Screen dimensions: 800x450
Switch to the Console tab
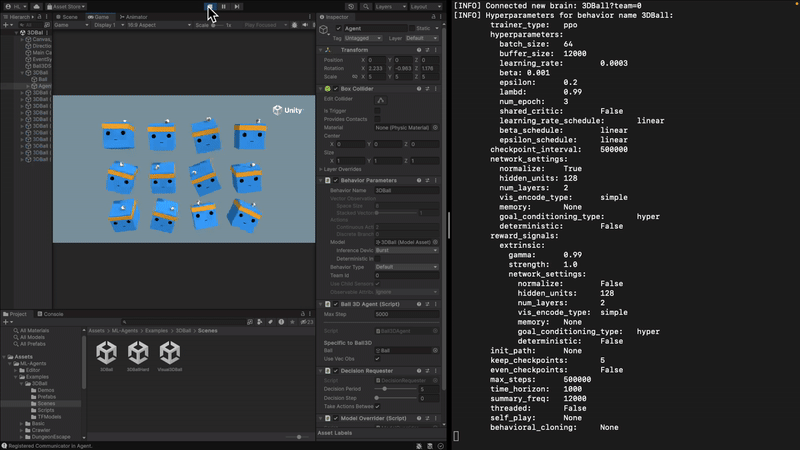[x=51, y=314]
